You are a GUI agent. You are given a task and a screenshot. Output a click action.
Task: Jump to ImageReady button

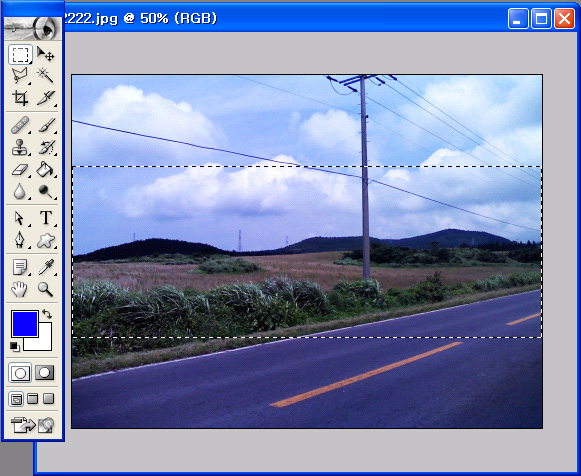click(32, 425)
